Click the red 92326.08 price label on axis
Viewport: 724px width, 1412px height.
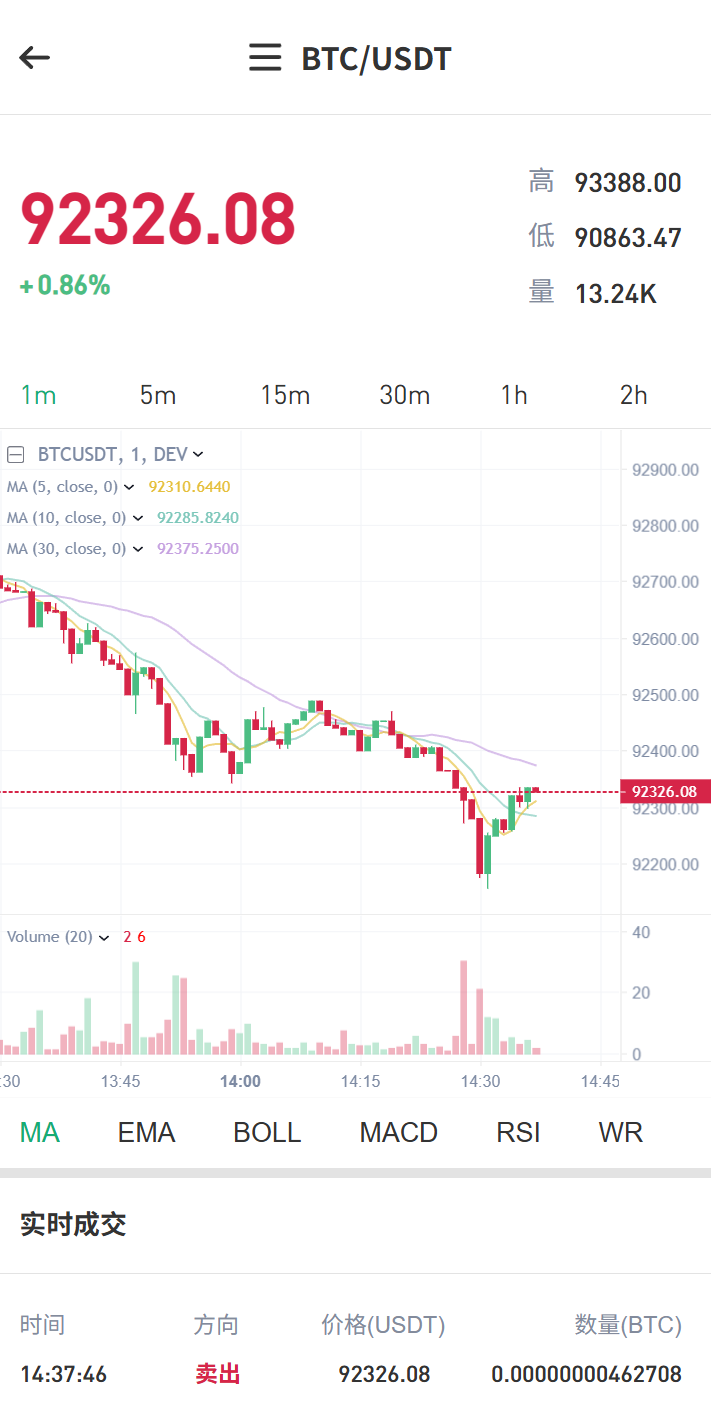(x=665, y=792)
